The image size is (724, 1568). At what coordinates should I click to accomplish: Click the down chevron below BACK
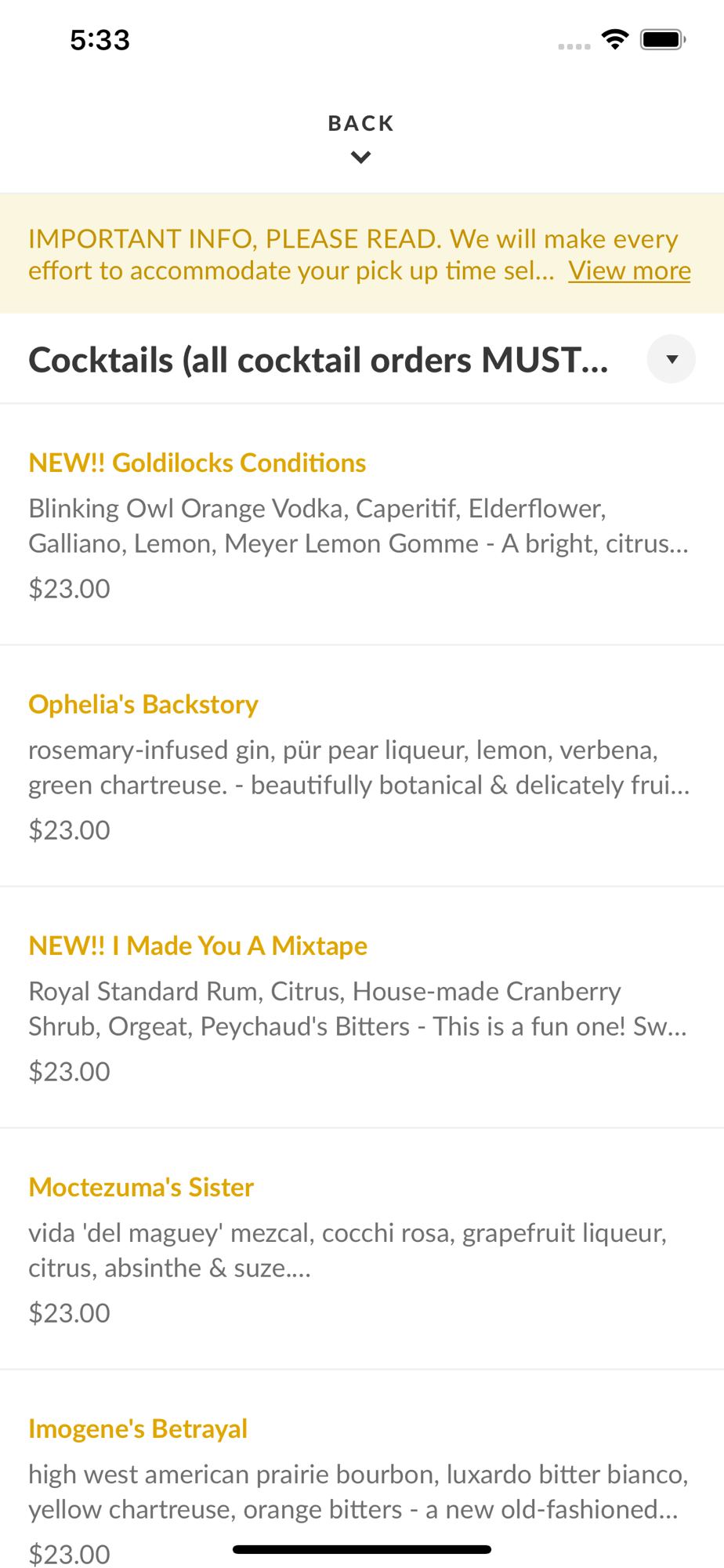(x=361, y=158)
